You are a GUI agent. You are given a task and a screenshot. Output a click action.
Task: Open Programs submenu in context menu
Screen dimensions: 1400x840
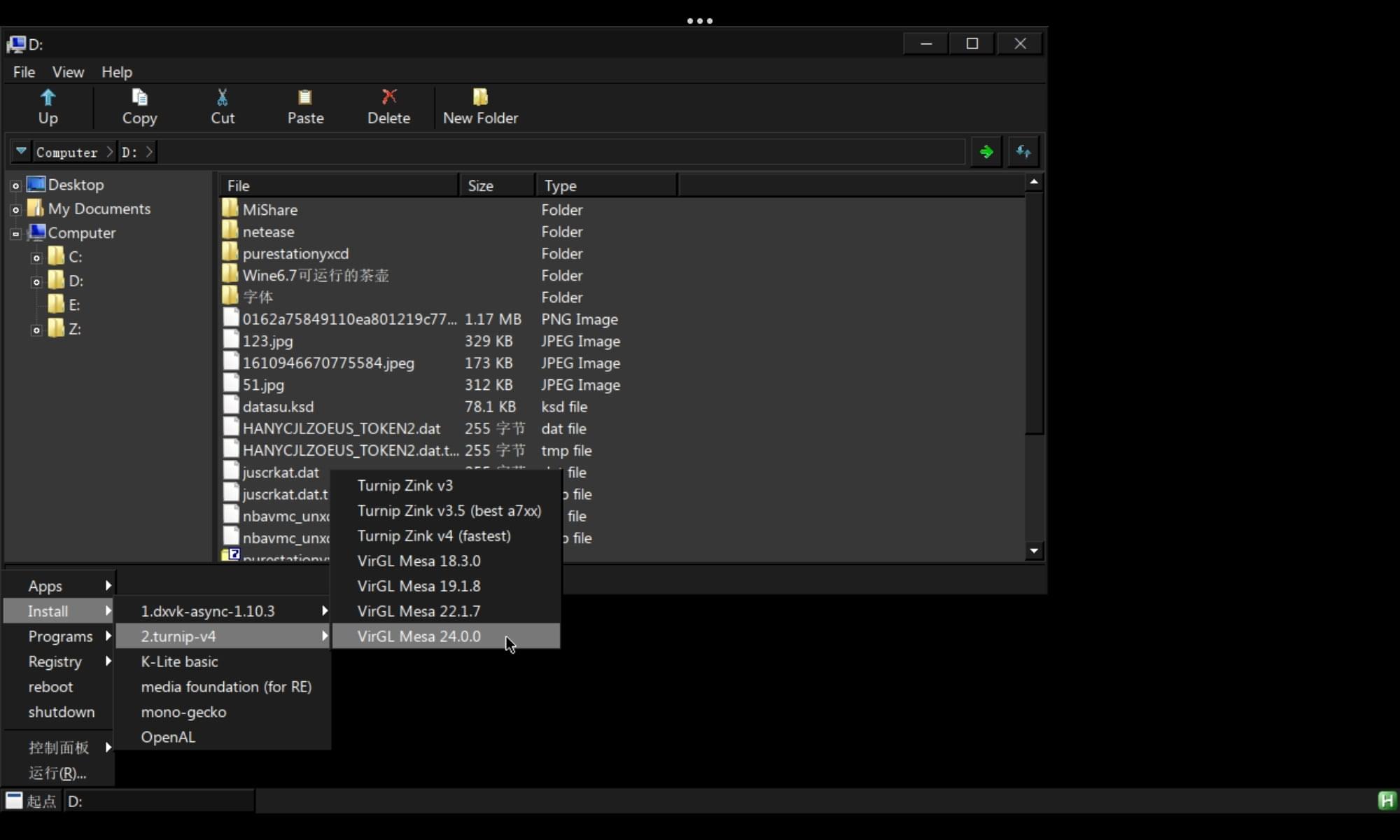coord(60,636)
